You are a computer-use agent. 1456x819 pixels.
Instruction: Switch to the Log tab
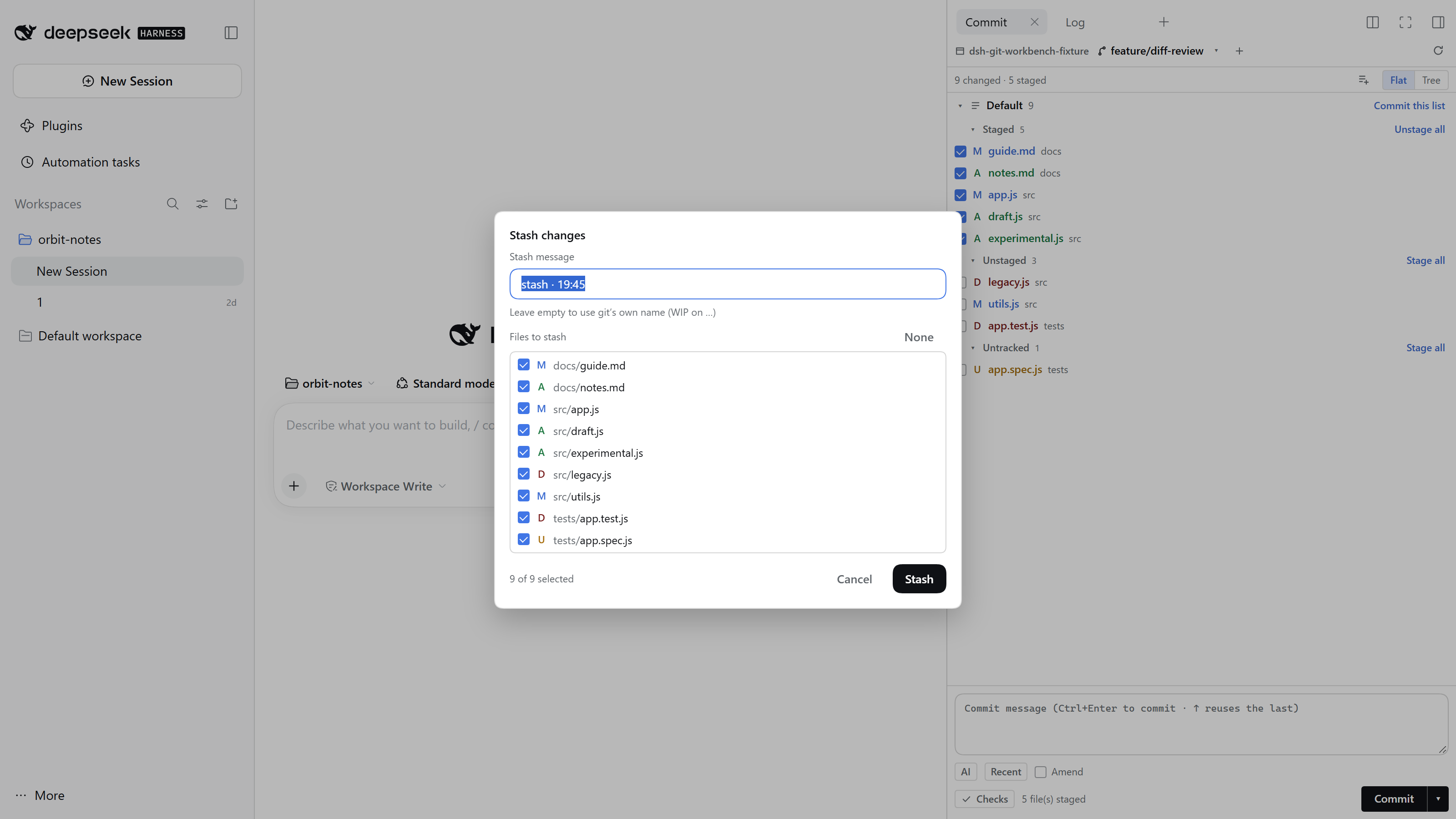1075,22
